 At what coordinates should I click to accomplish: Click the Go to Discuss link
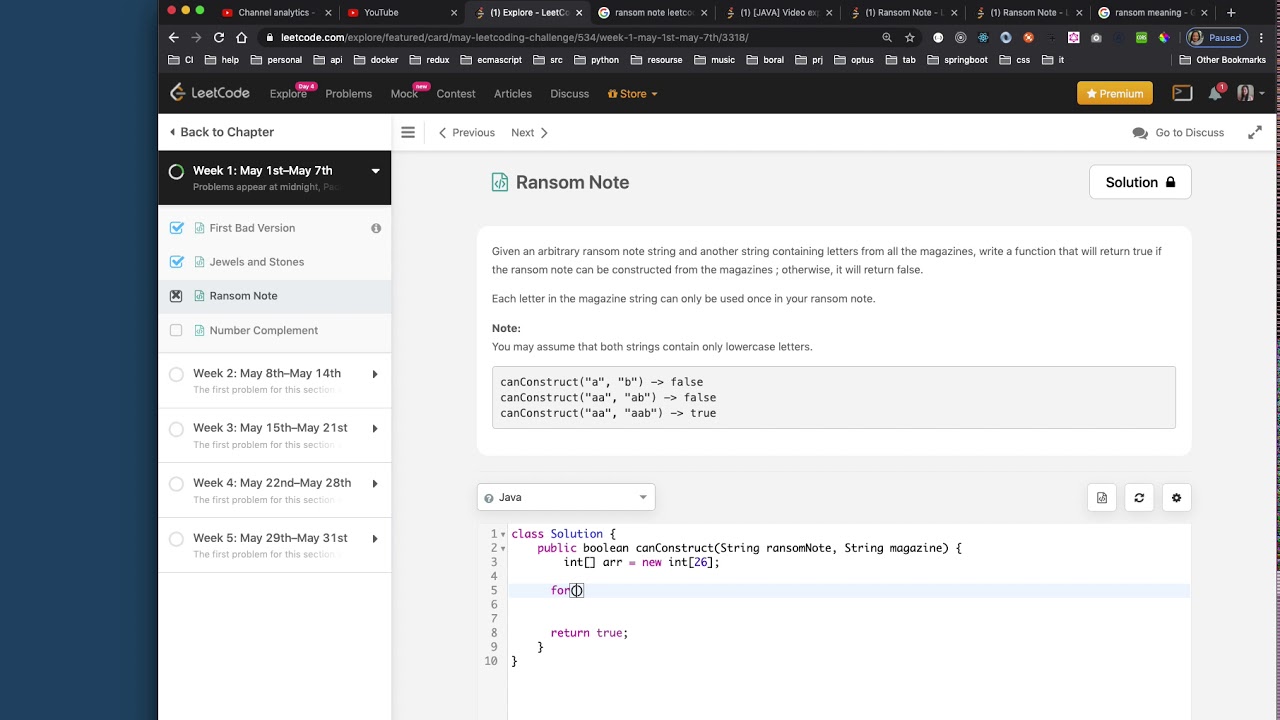(1178, 132)
